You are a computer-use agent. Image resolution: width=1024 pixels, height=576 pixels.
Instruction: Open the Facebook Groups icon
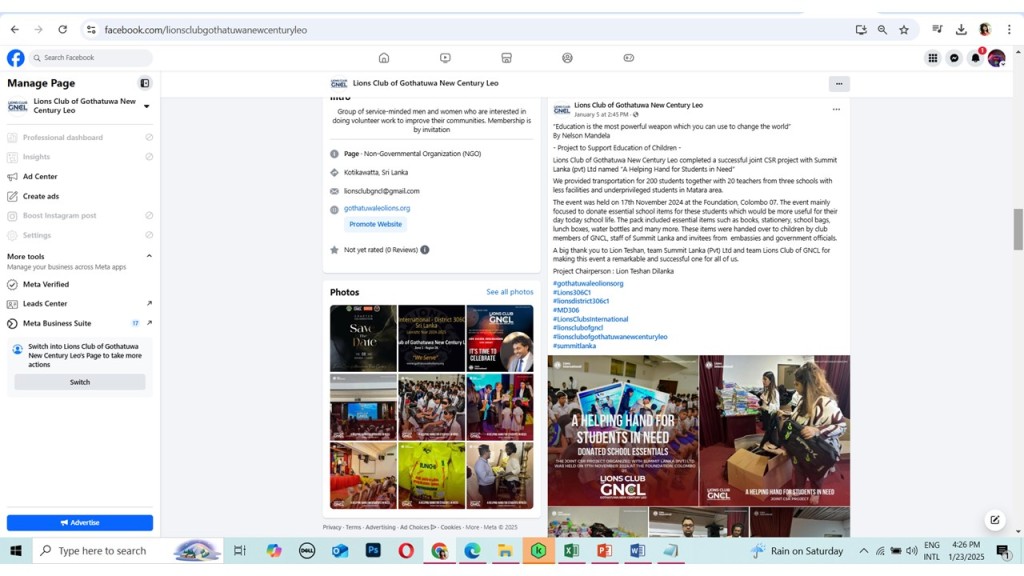pos(568,57)
